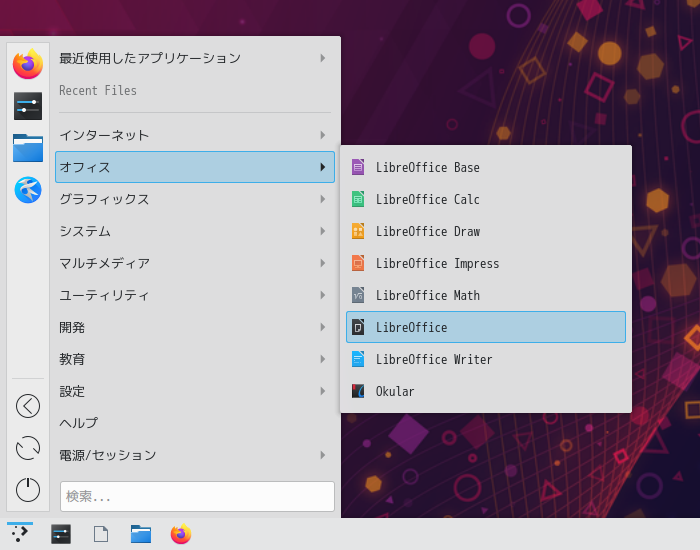Image resolution: width=700 pixels, height=550 pixels.
Task: Expand the ユーティリティ submenu arrow
Action: 323,295
